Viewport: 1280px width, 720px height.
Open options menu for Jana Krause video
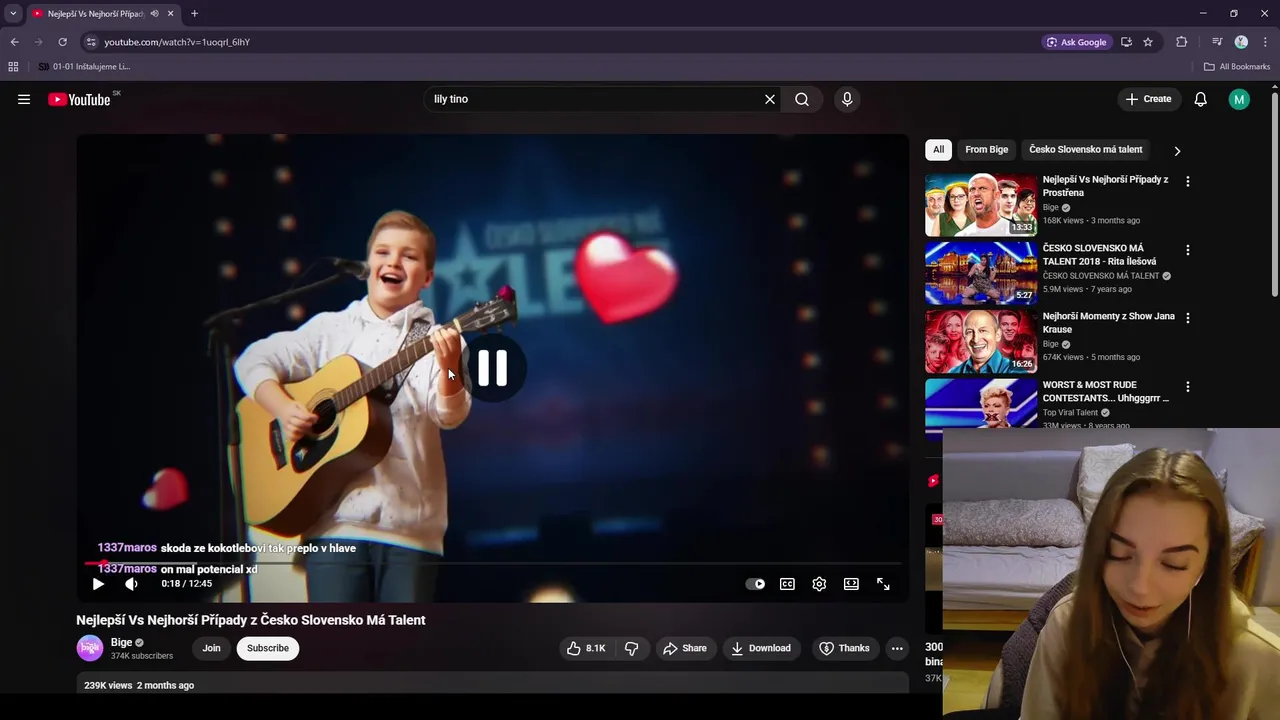[x=1187, y=318]
